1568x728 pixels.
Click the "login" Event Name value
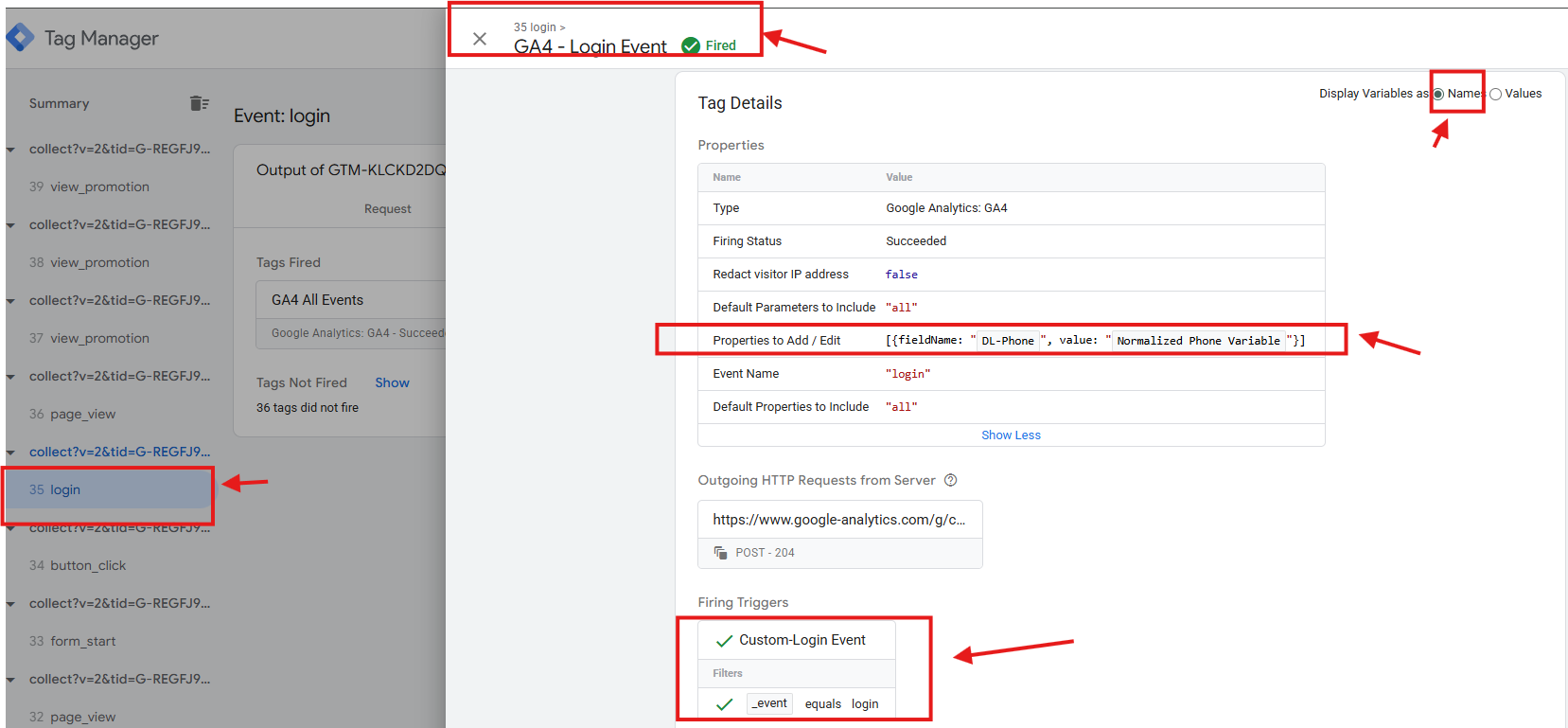click(908, 374)
